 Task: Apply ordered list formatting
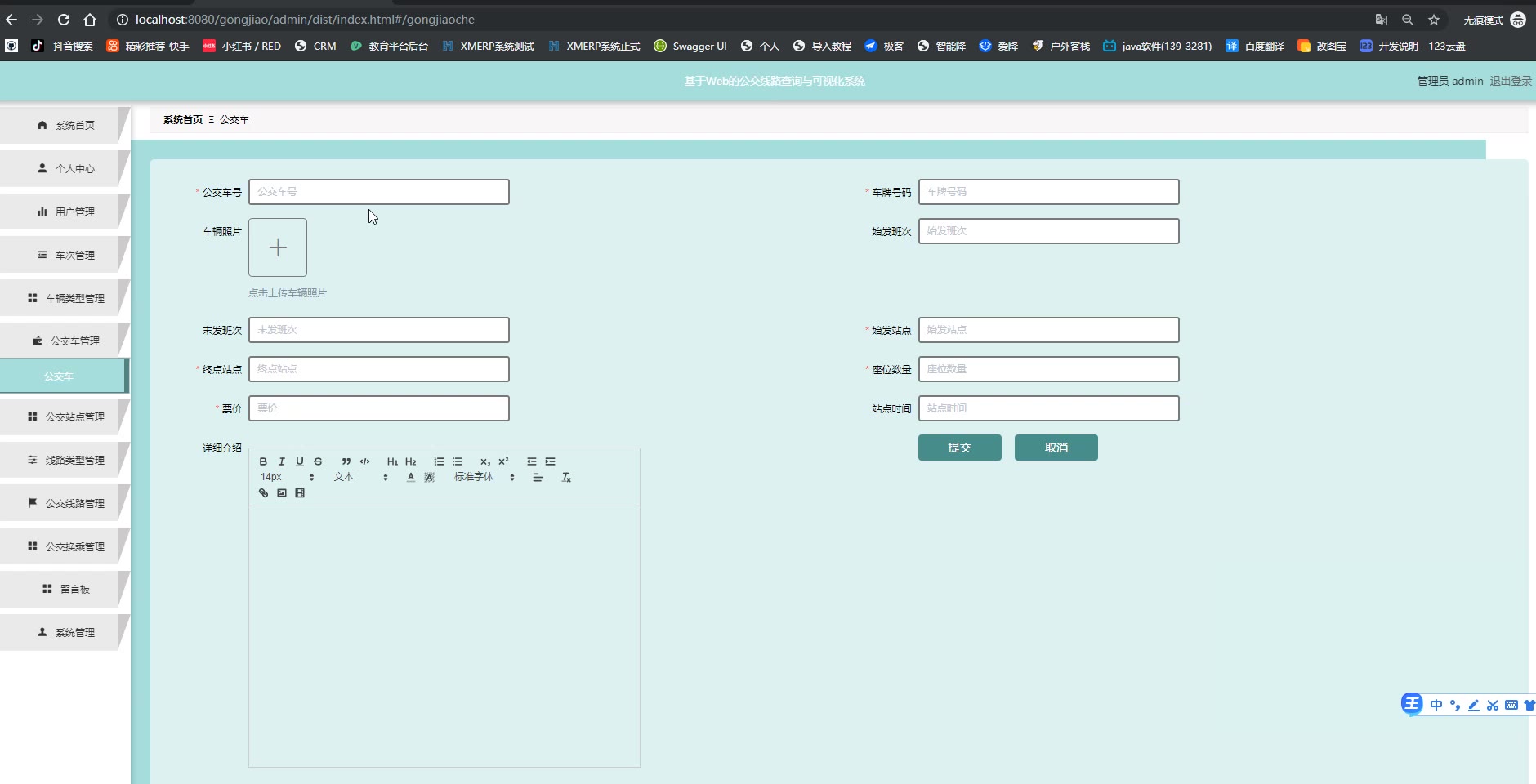pyautogui.click(x=439, y=461)
